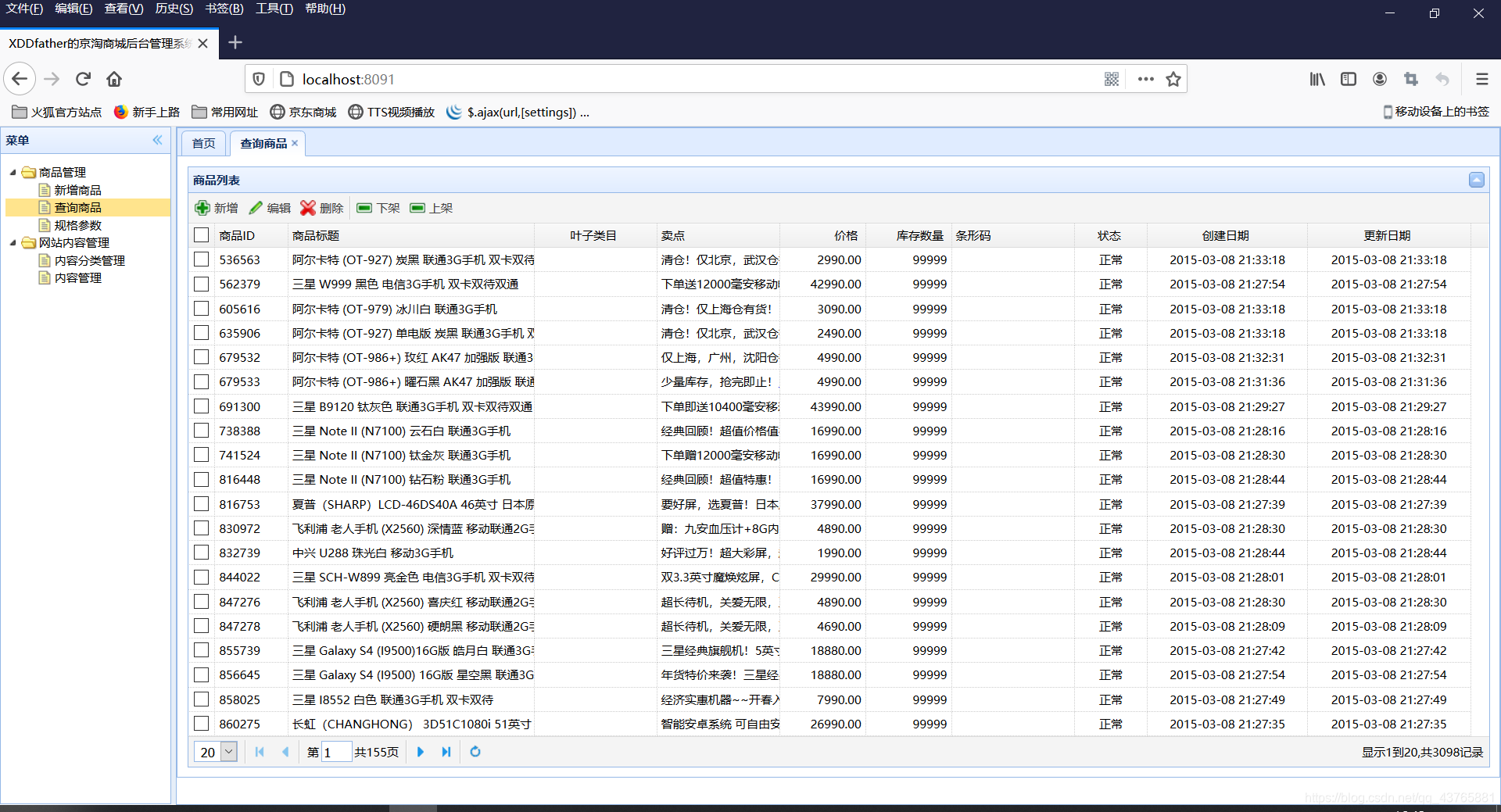
Task: Show tracking protection shield info
Action: pos(260,79)
